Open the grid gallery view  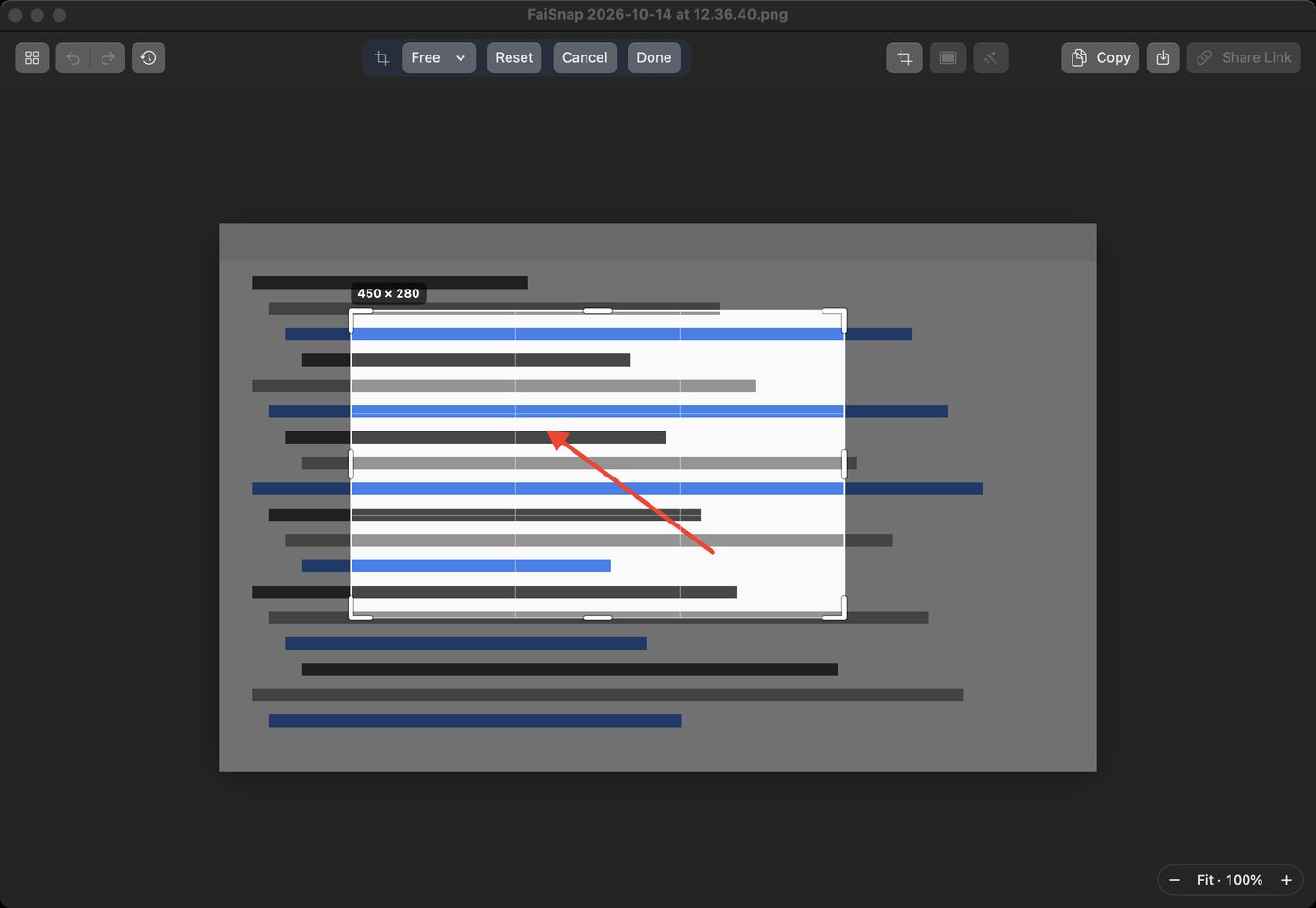click(32, 57)
